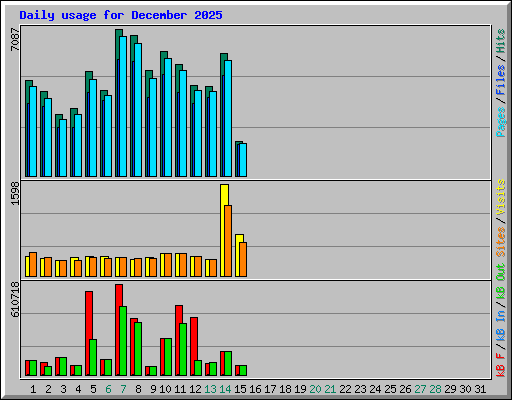Click day 8 on the x-axis
This screenshot has height=400, width=512.
tap(138, 389)
